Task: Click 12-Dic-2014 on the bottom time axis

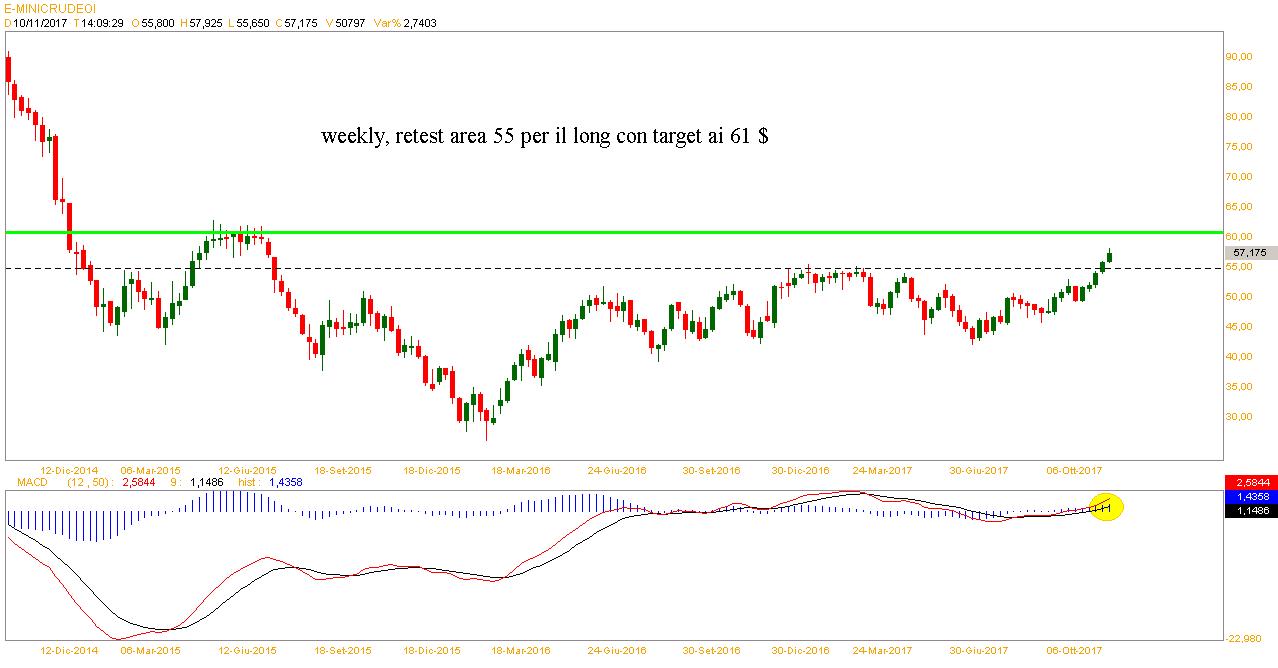Action: [x=68, y=650]
